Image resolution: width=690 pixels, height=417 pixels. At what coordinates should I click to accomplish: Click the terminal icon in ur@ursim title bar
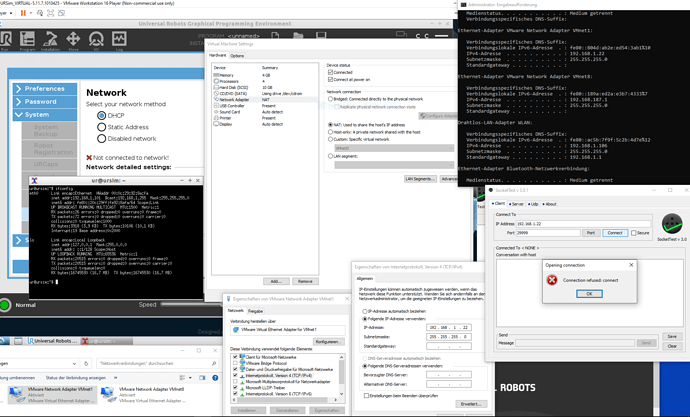(34, 180)
